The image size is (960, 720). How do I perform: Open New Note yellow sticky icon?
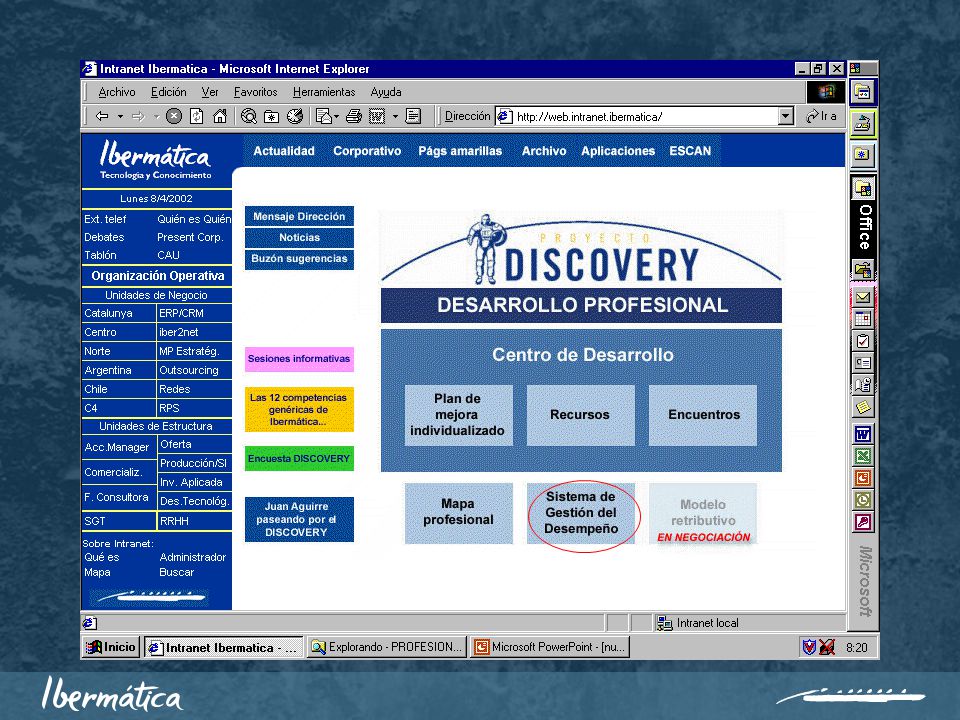point(863,407)
